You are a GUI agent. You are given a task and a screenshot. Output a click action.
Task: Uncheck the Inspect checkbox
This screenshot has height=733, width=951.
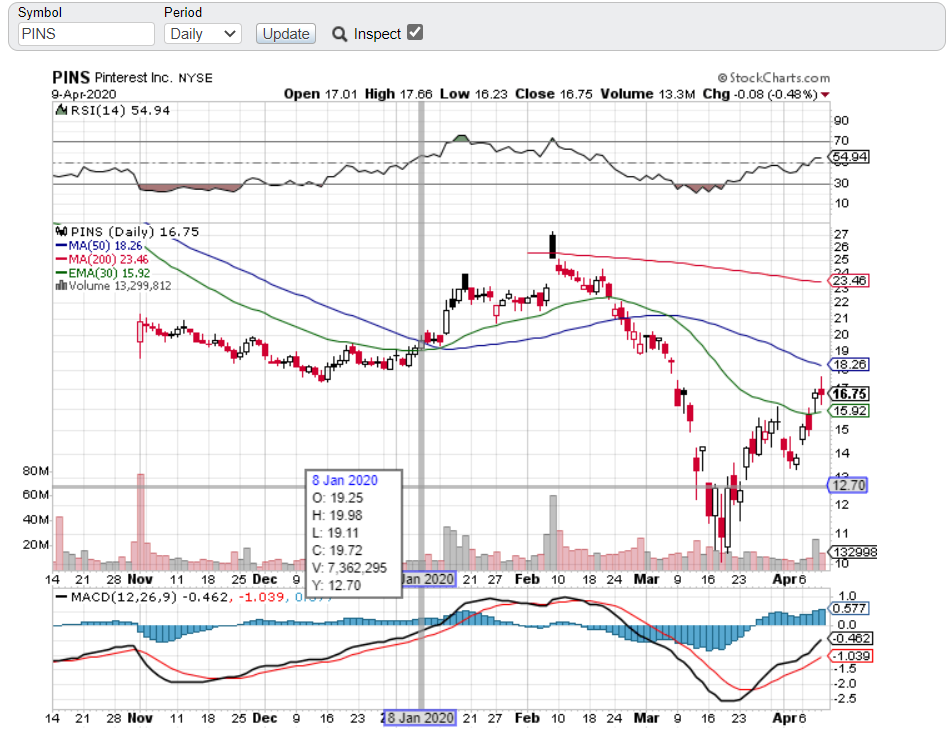(415, 33)
